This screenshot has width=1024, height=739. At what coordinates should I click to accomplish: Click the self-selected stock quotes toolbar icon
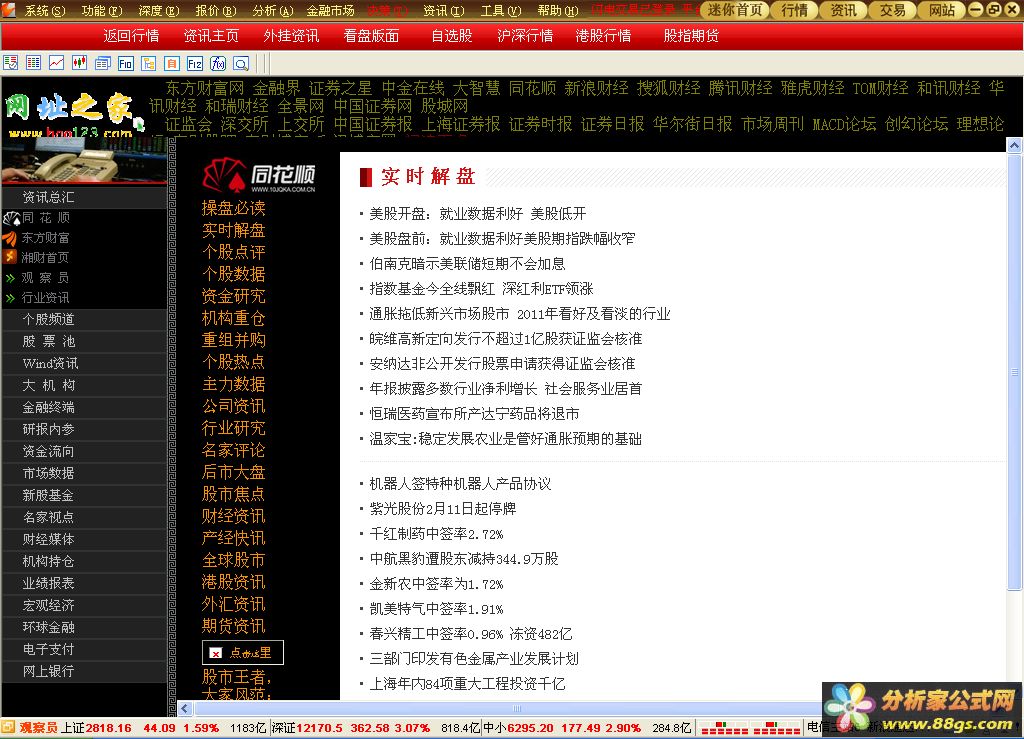10,63
